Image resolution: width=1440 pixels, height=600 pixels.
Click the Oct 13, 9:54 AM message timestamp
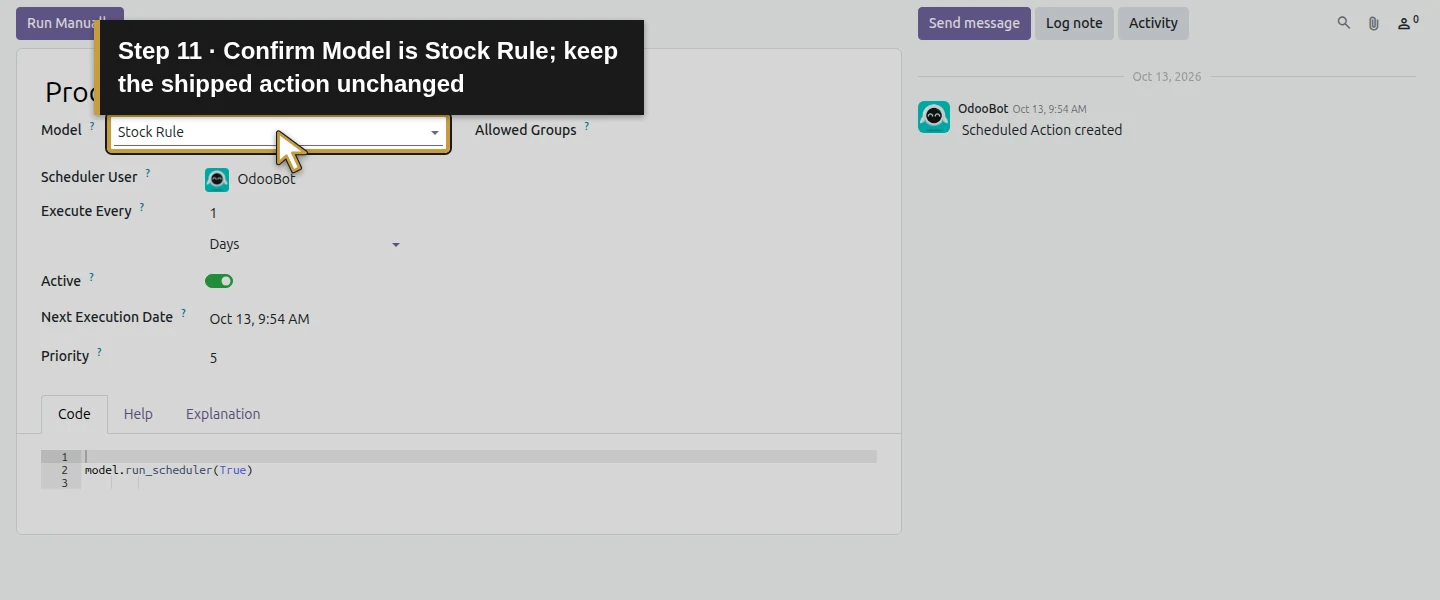[1049, 109]
